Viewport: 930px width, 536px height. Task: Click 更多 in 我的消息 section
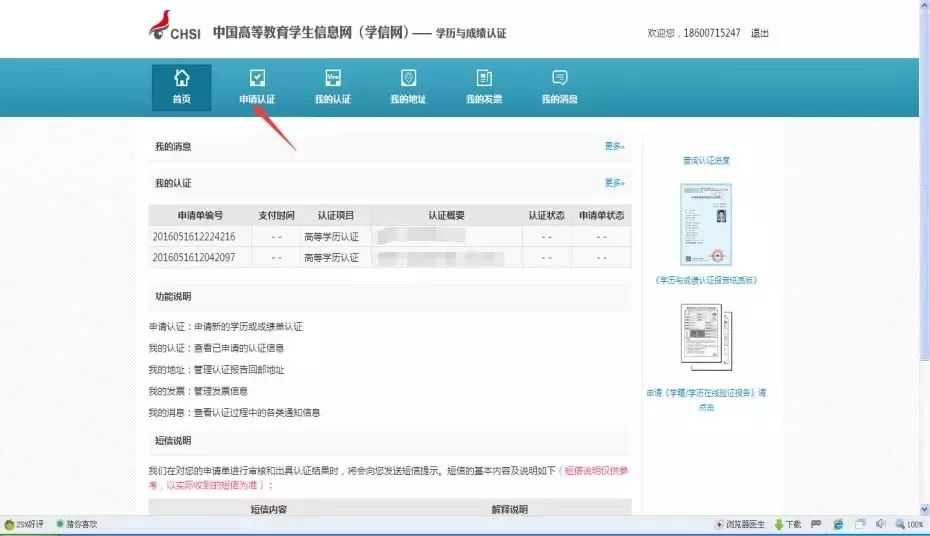[614, 146]
